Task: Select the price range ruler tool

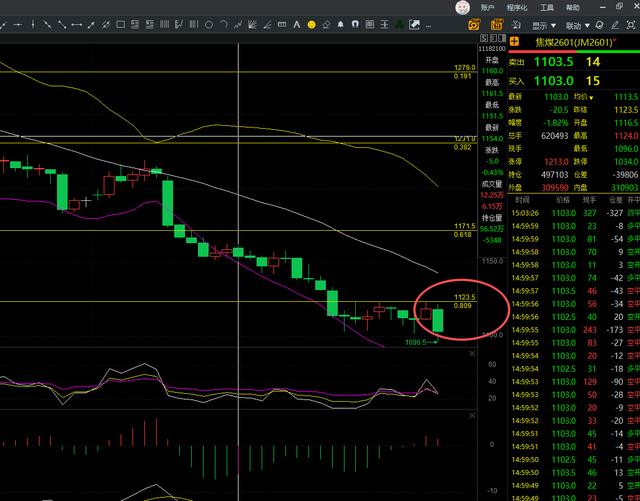Action: tap(282, 25)
